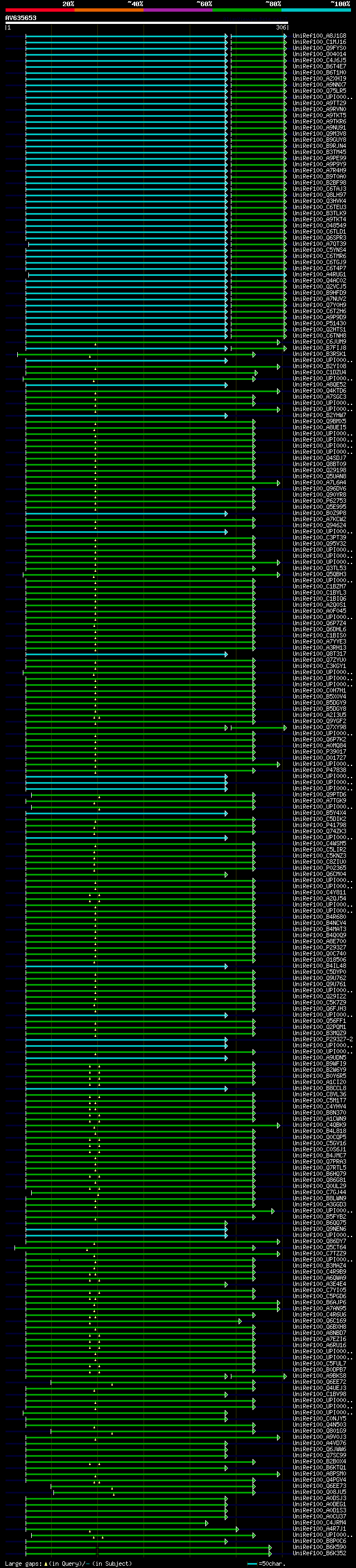
Task: Click the cyan =50char. scale legend
Action: [266, 1563]
